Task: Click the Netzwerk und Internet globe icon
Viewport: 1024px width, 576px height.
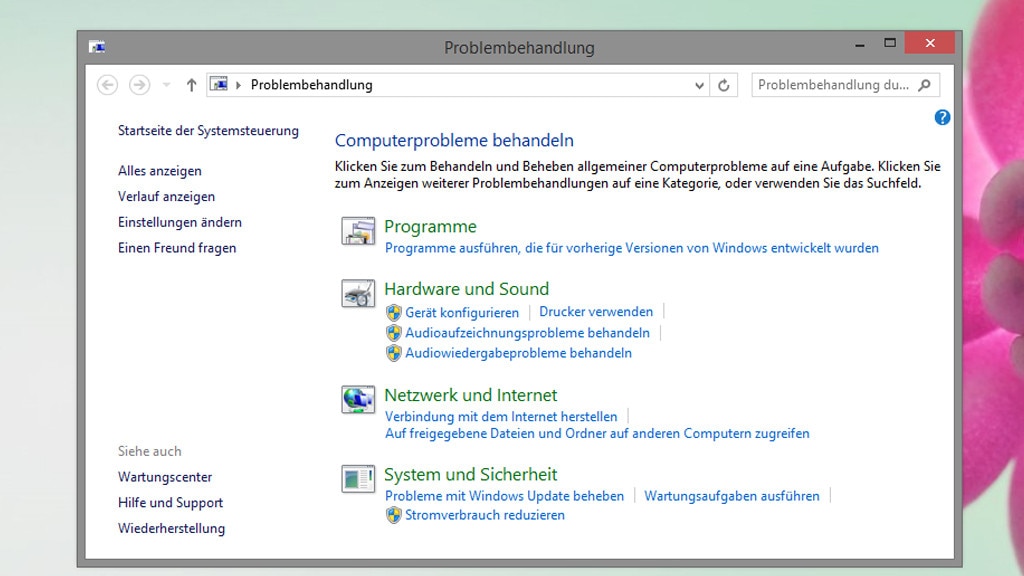Action: (358, 400)
